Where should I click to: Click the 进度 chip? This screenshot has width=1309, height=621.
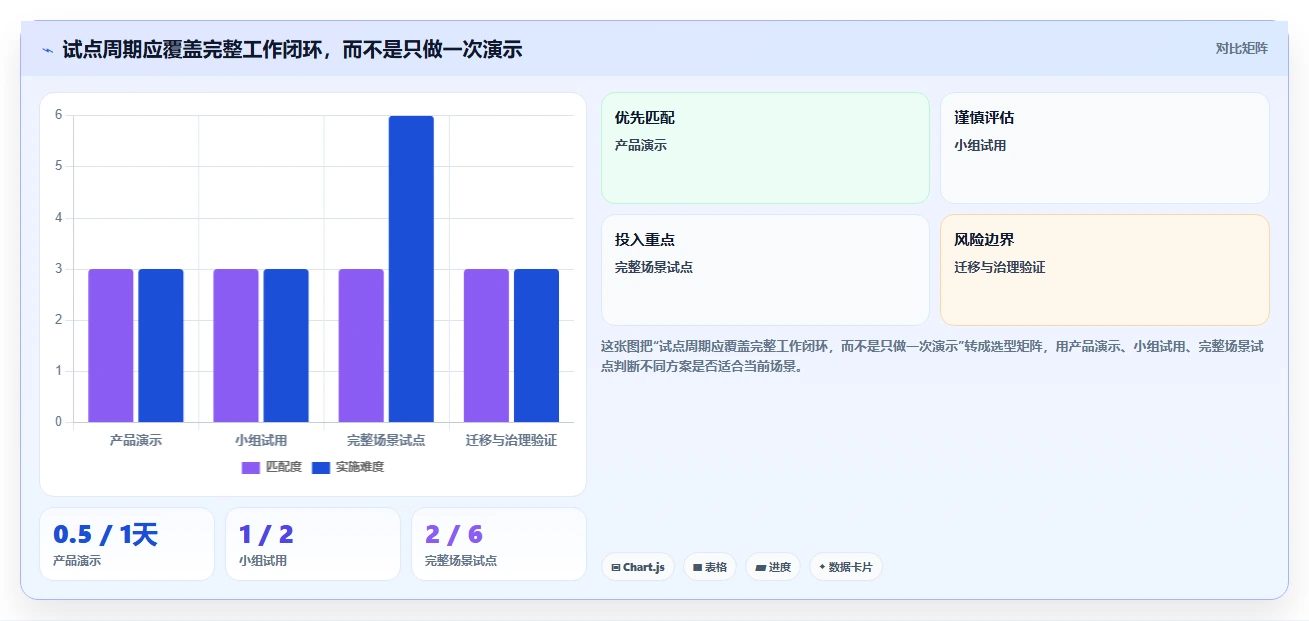click(x=773, y=567)
